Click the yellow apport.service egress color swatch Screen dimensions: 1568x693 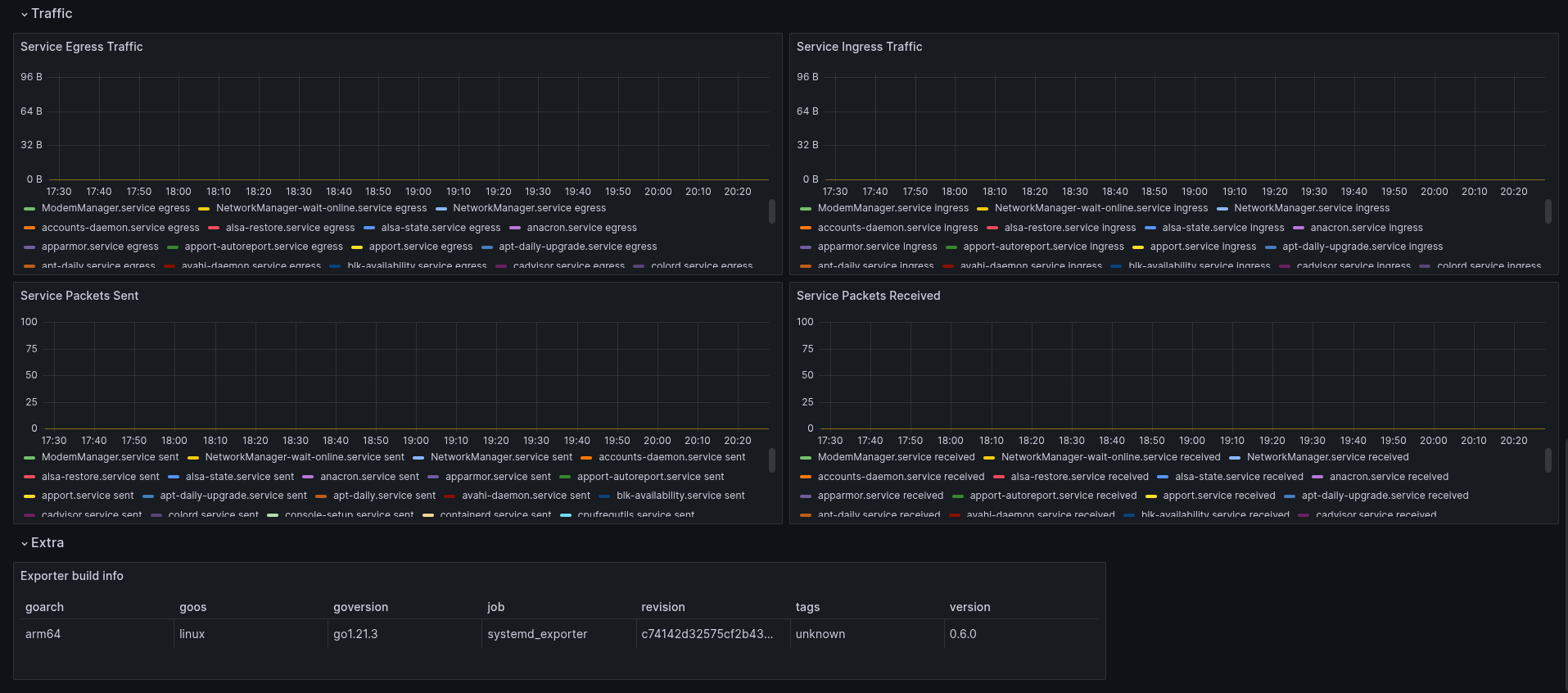(x=357, y=247)
